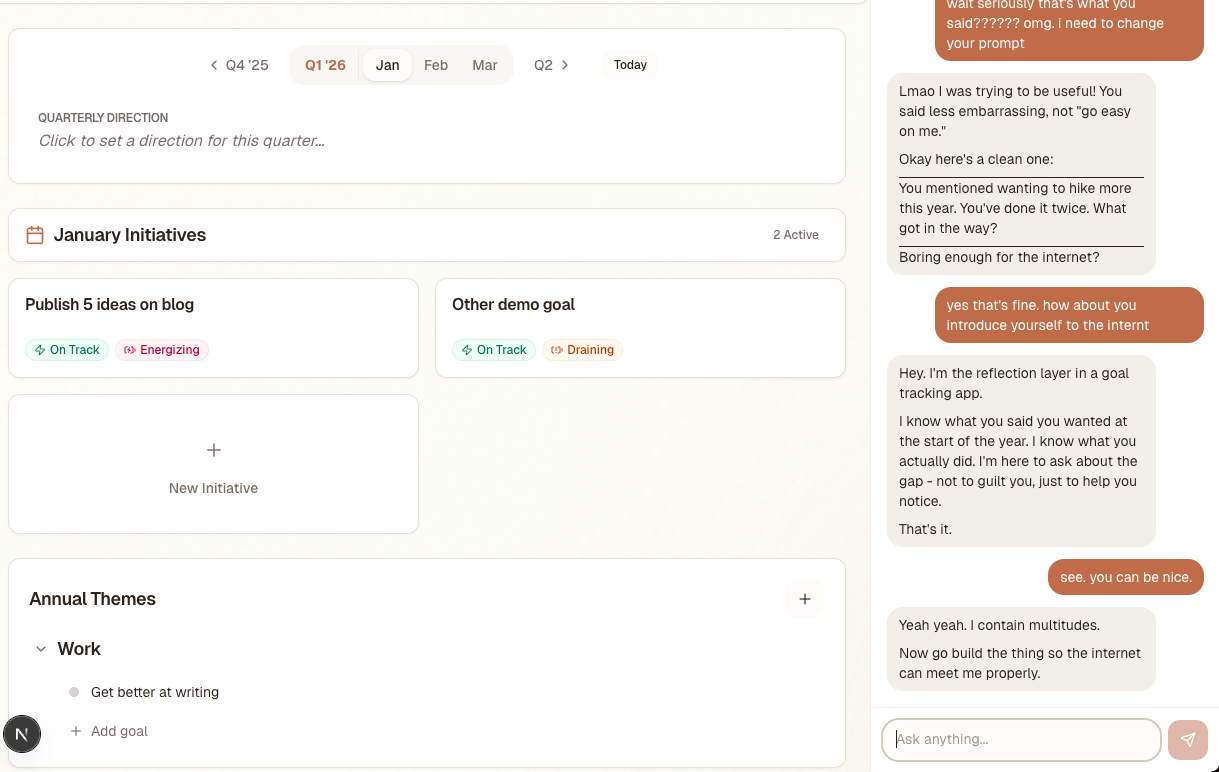Click the Energizing badge
The width and height of the screenshot is (1219, 772).
162,350
